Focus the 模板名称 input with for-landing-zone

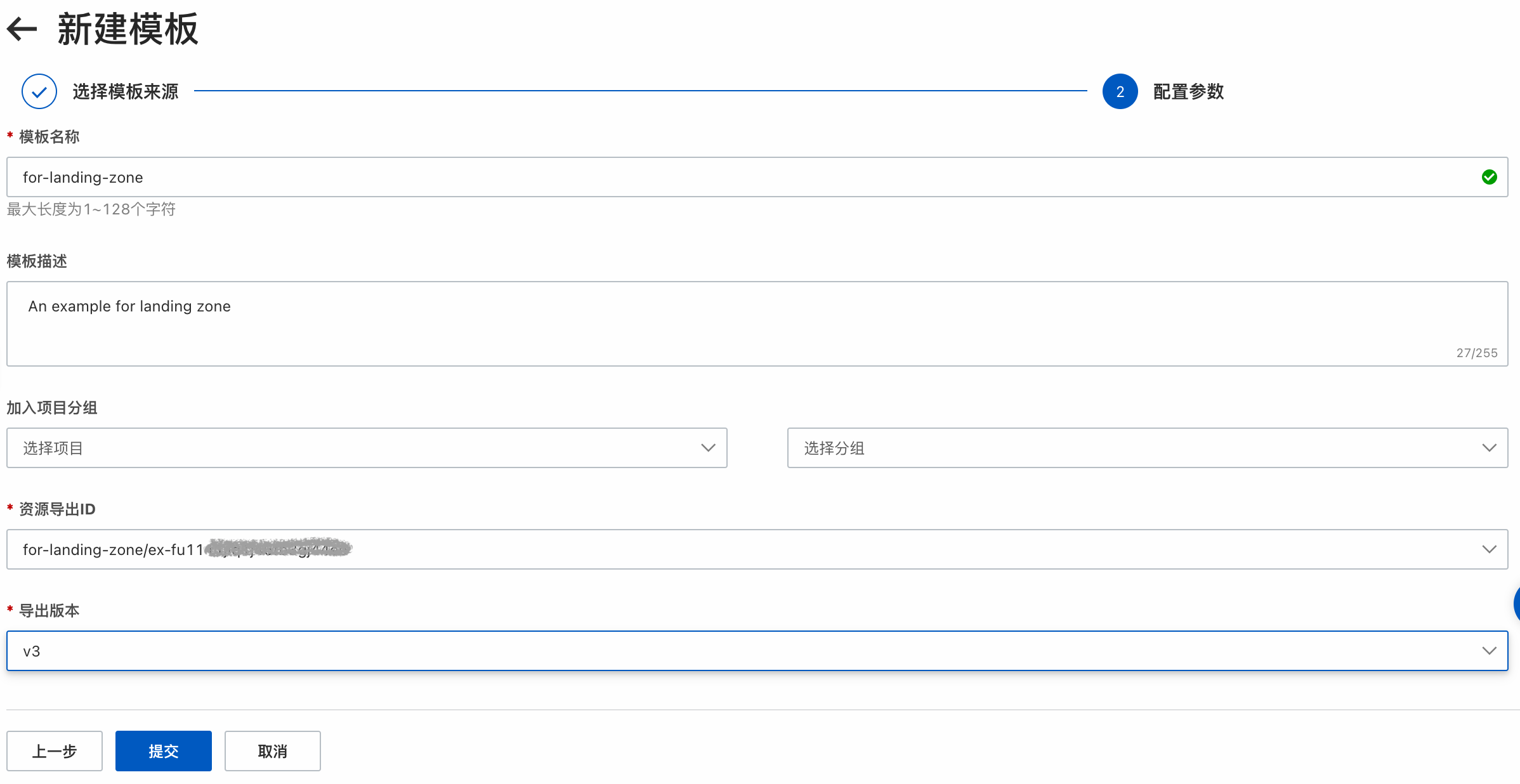[757, 177]
